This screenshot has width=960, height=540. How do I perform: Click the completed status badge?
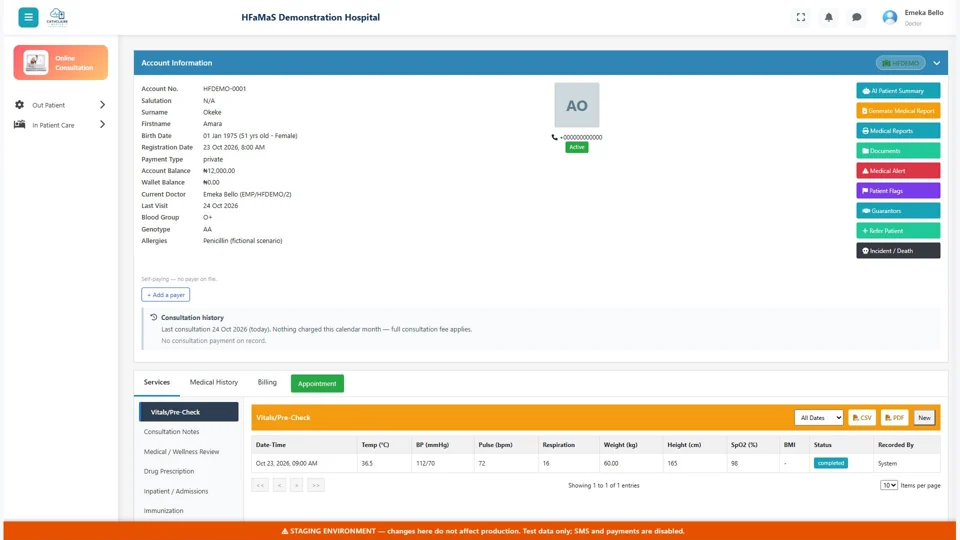point(831,463)
